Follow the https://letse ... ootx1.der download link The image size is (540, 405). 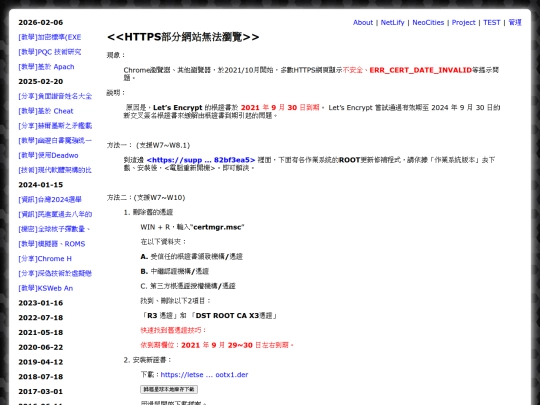(204, 375)
